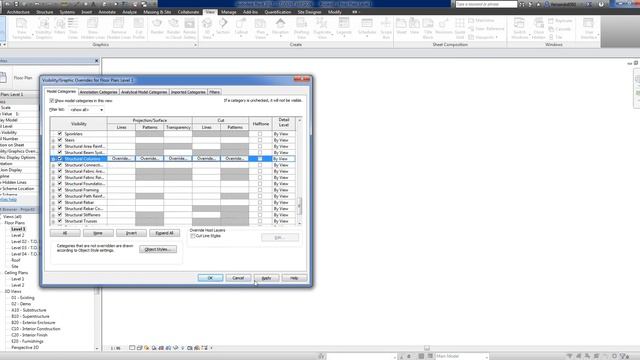Screen dimensions: 640x360
Task: Click the Visibility/Graphics ribbon icon
Action: (x=44, y=28)
